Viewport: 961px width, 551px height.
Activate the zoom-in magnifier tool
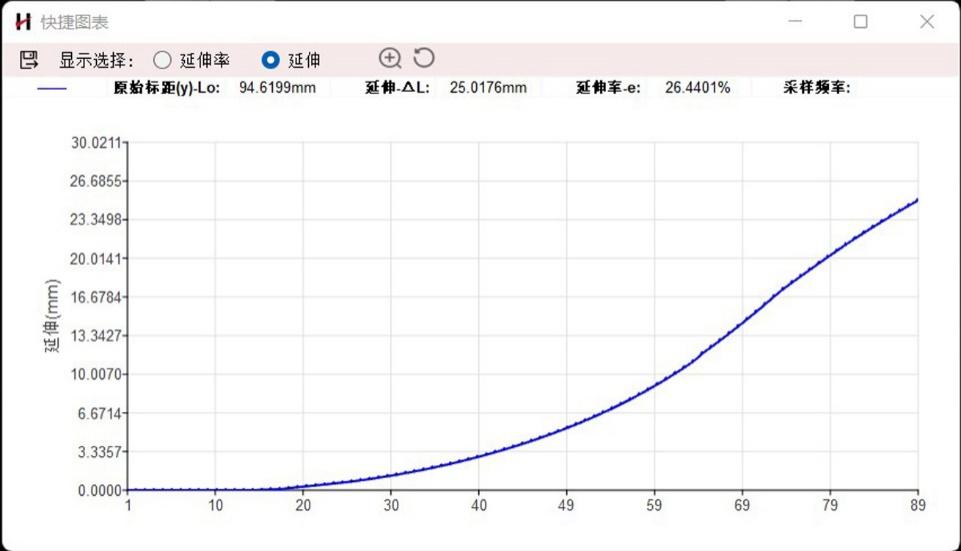tap(390, 59)
